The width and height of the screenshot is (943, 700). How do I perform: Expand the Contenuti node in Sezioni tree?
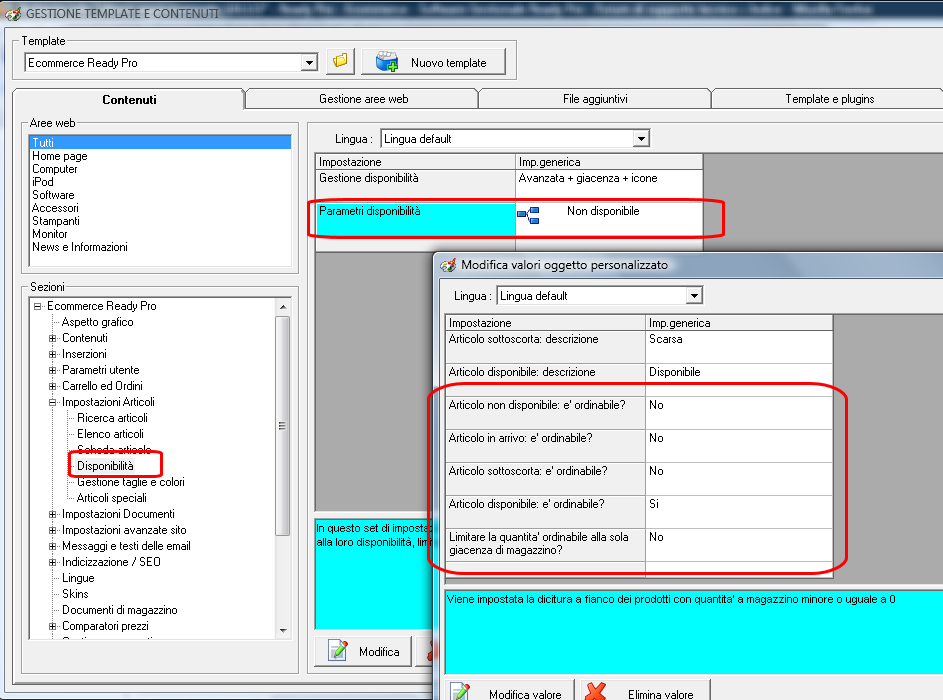point(53,338)
